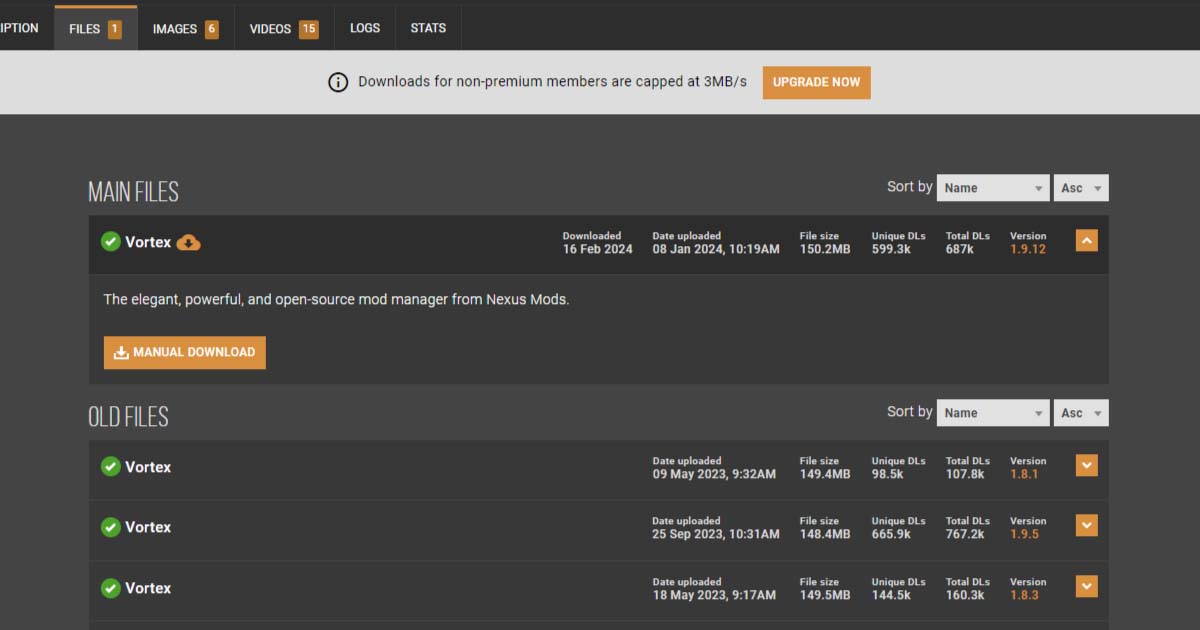Open the Old Files Asc order dropdown

pos(1081,413)
